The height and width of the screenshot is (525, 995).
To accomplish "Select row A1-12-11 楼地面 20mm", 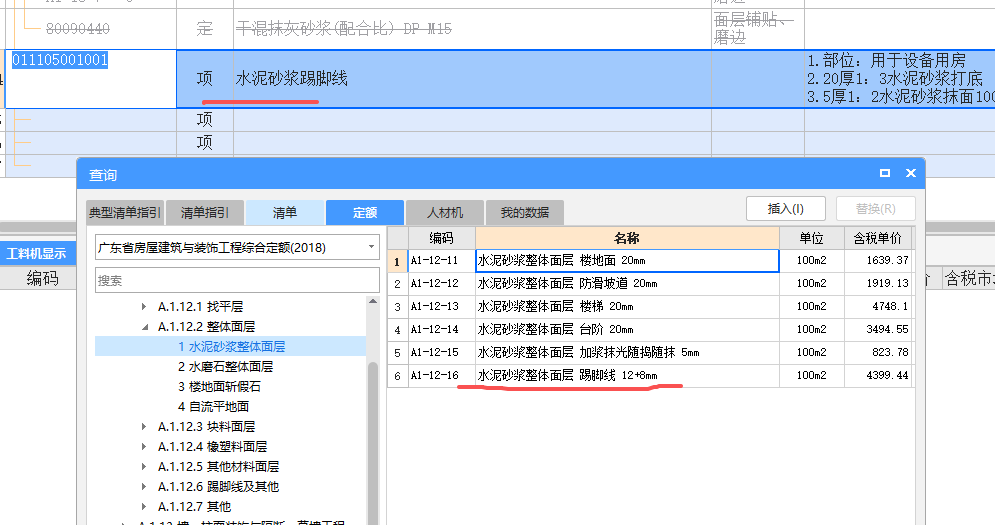I will pyautogui.click(x=650, y=261).
